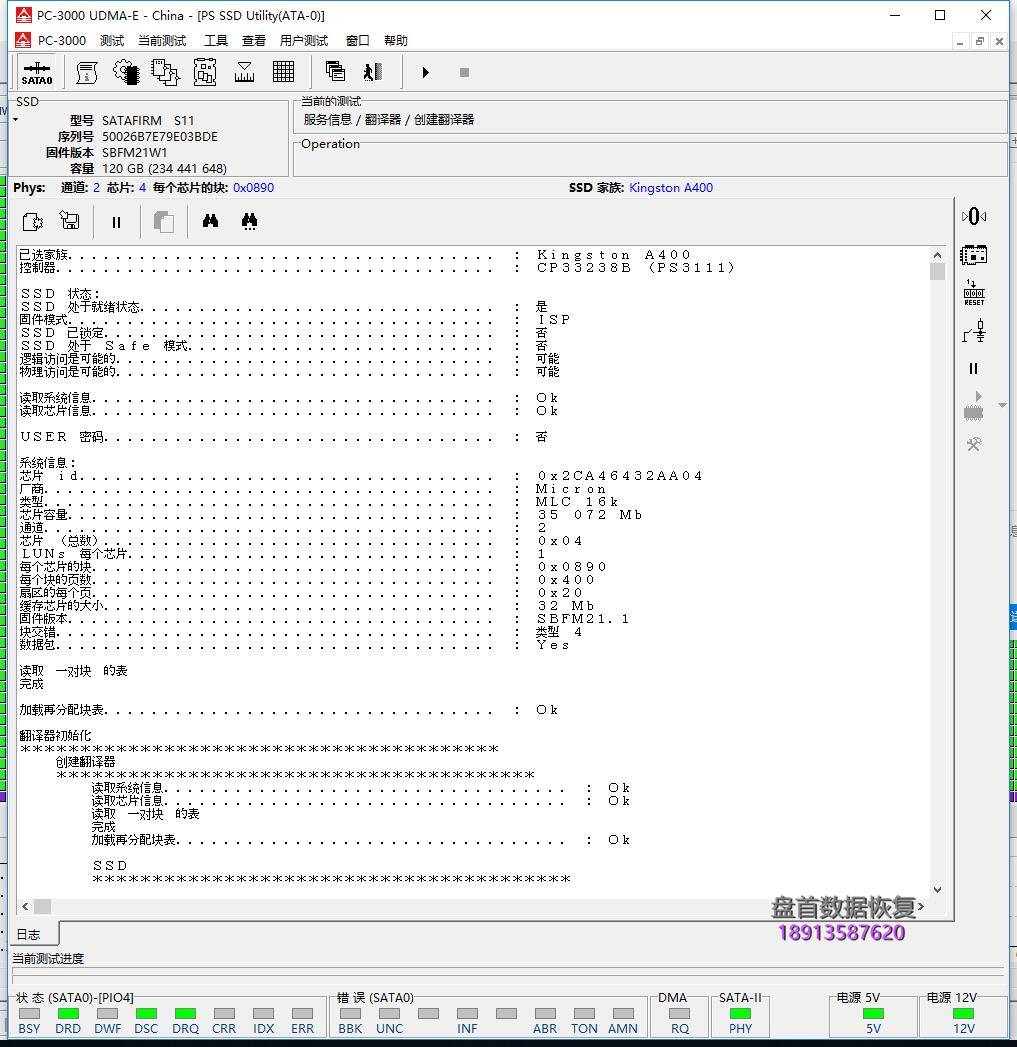Open the test script report icon
Image resolution: width=1017 pixels, height=1047 pixels.
tap(85, 72)
